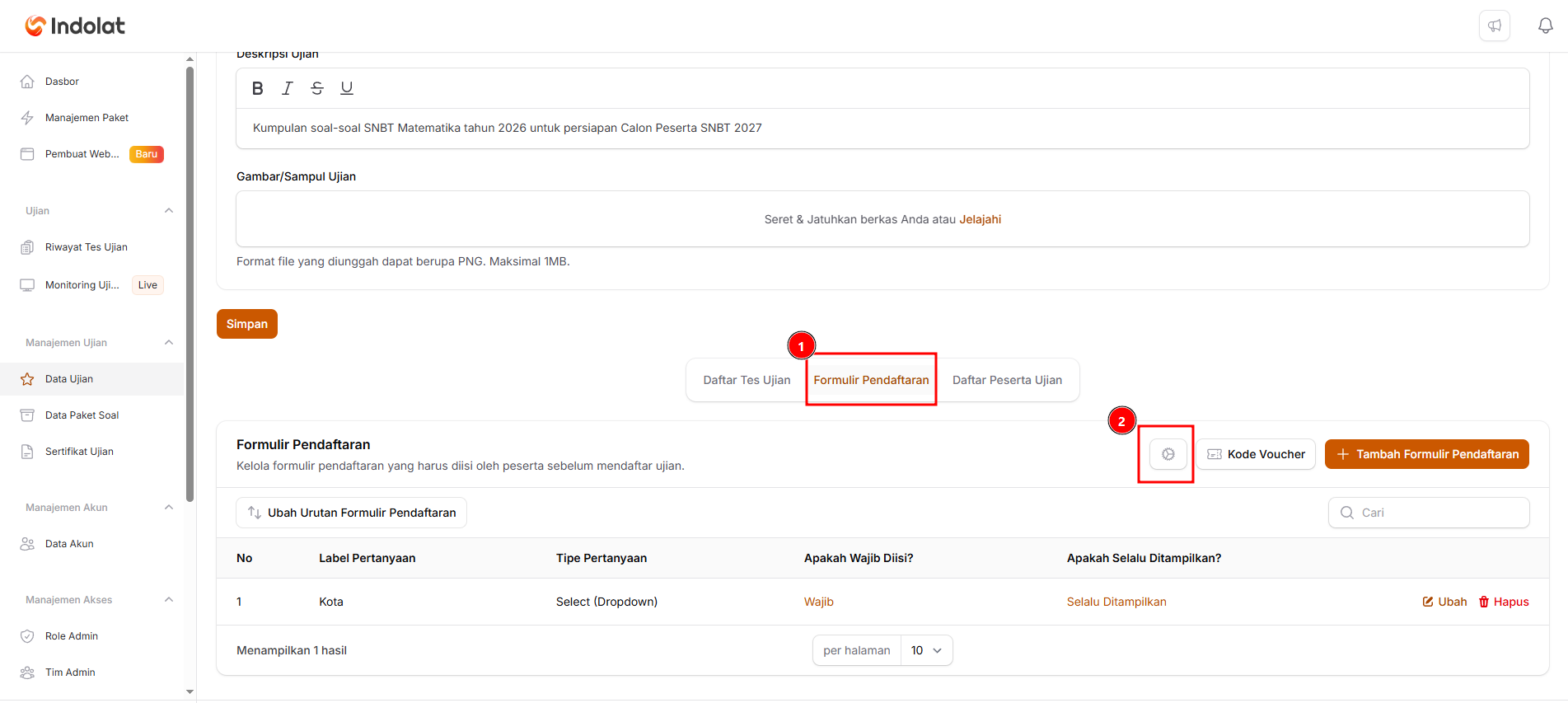
Task: Open the announcements megaphone icon
Action: click(x=1495, y=26)
